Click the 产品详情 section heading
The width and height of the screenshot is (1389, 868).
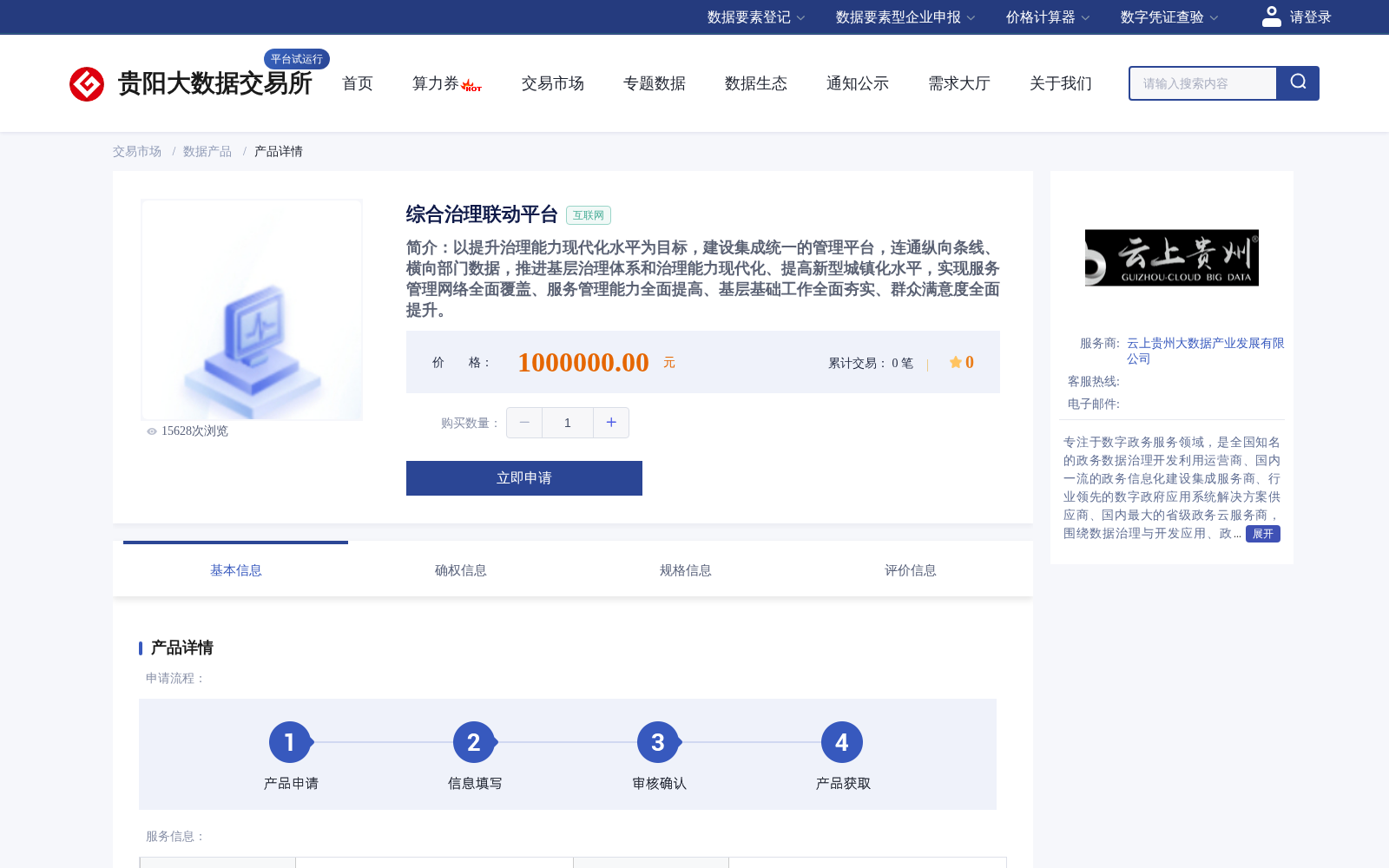[182, 648]
